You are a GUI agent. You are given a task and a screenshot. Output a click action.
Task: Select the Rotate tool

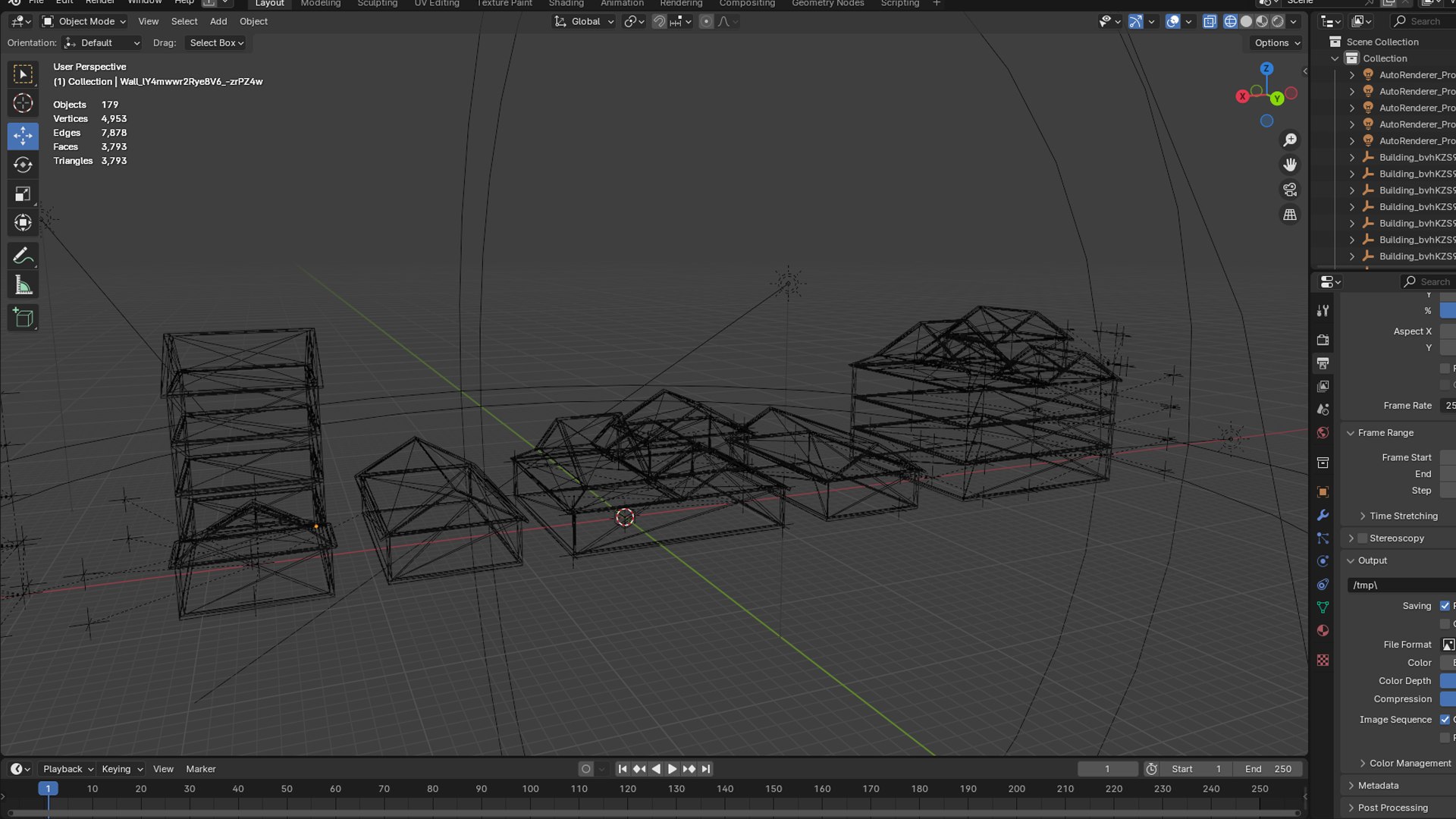(23, 165)
